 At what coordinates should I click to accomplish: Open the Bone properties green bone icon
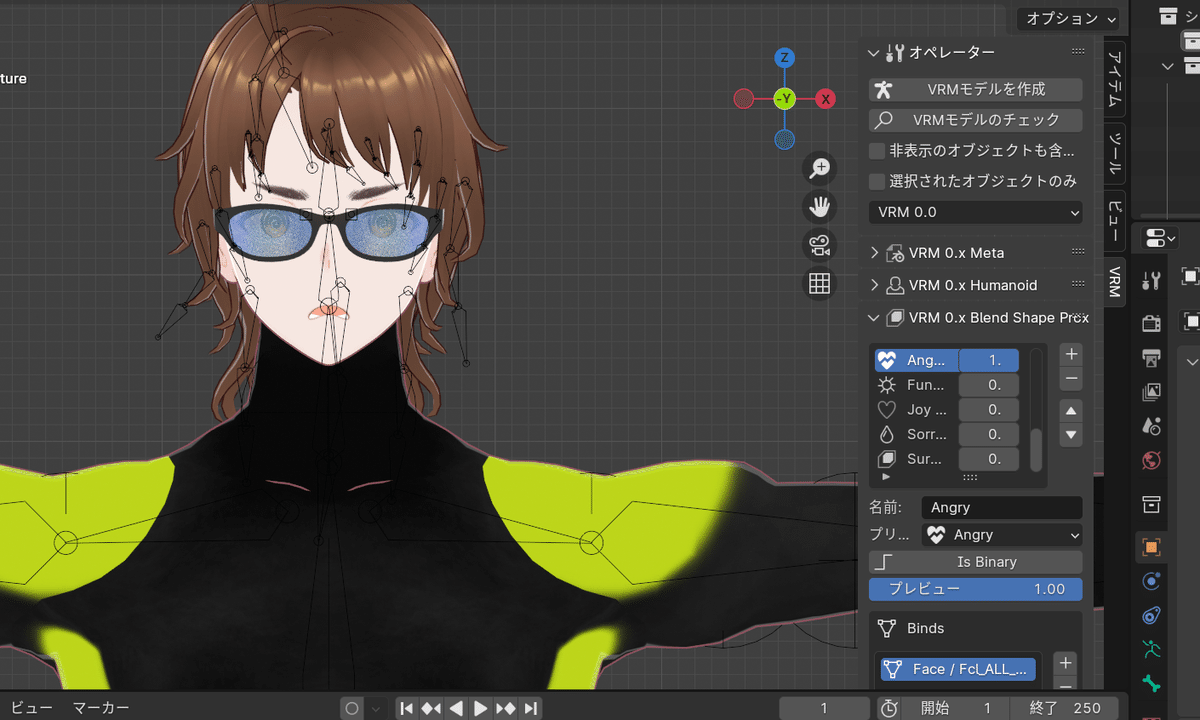click(x=1151, y=685)
